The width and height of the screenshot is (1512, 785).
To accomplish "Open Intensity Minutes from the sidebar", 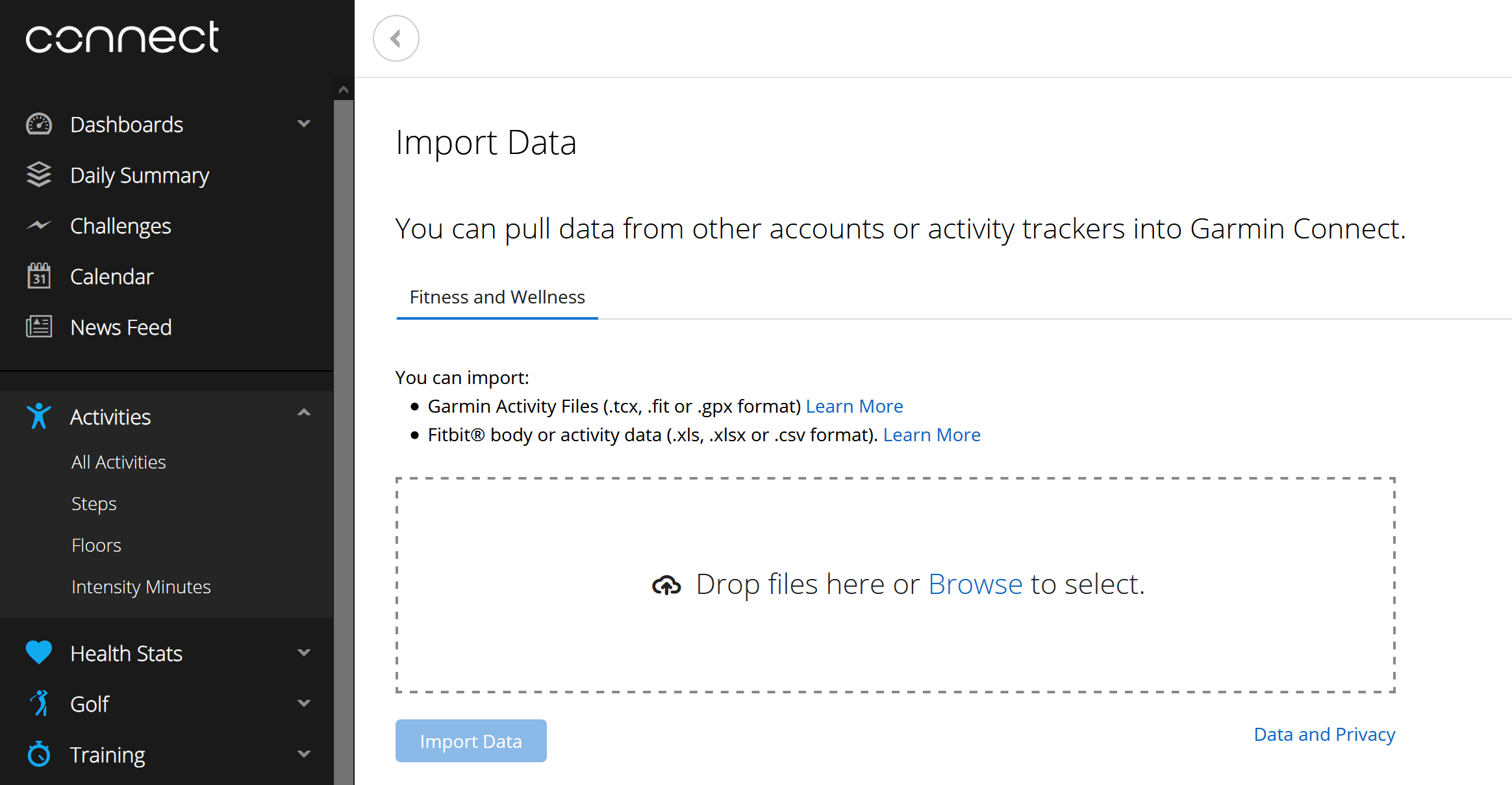I will pos(140,586).
